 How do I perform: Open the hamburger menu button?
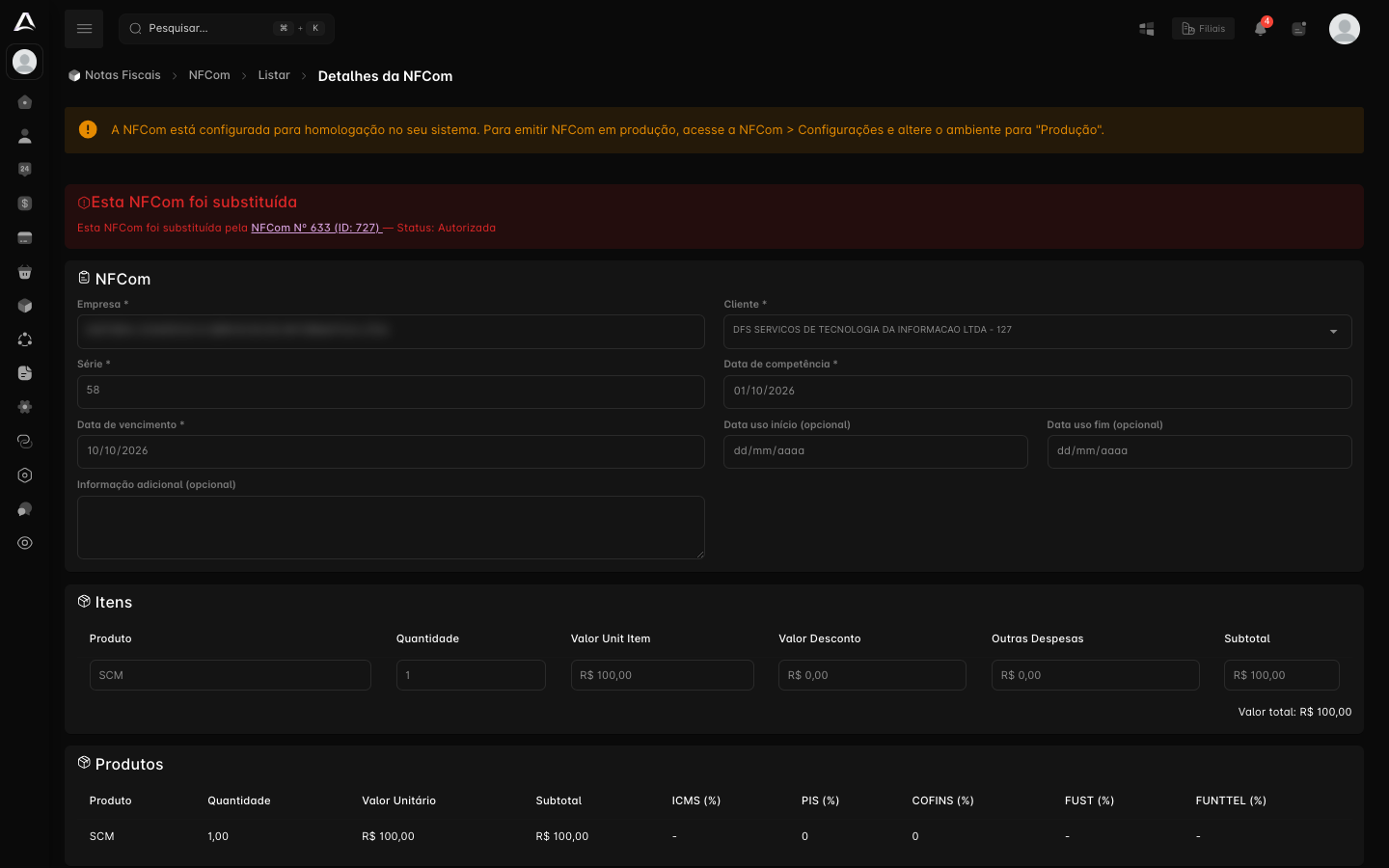click(84, 29)
